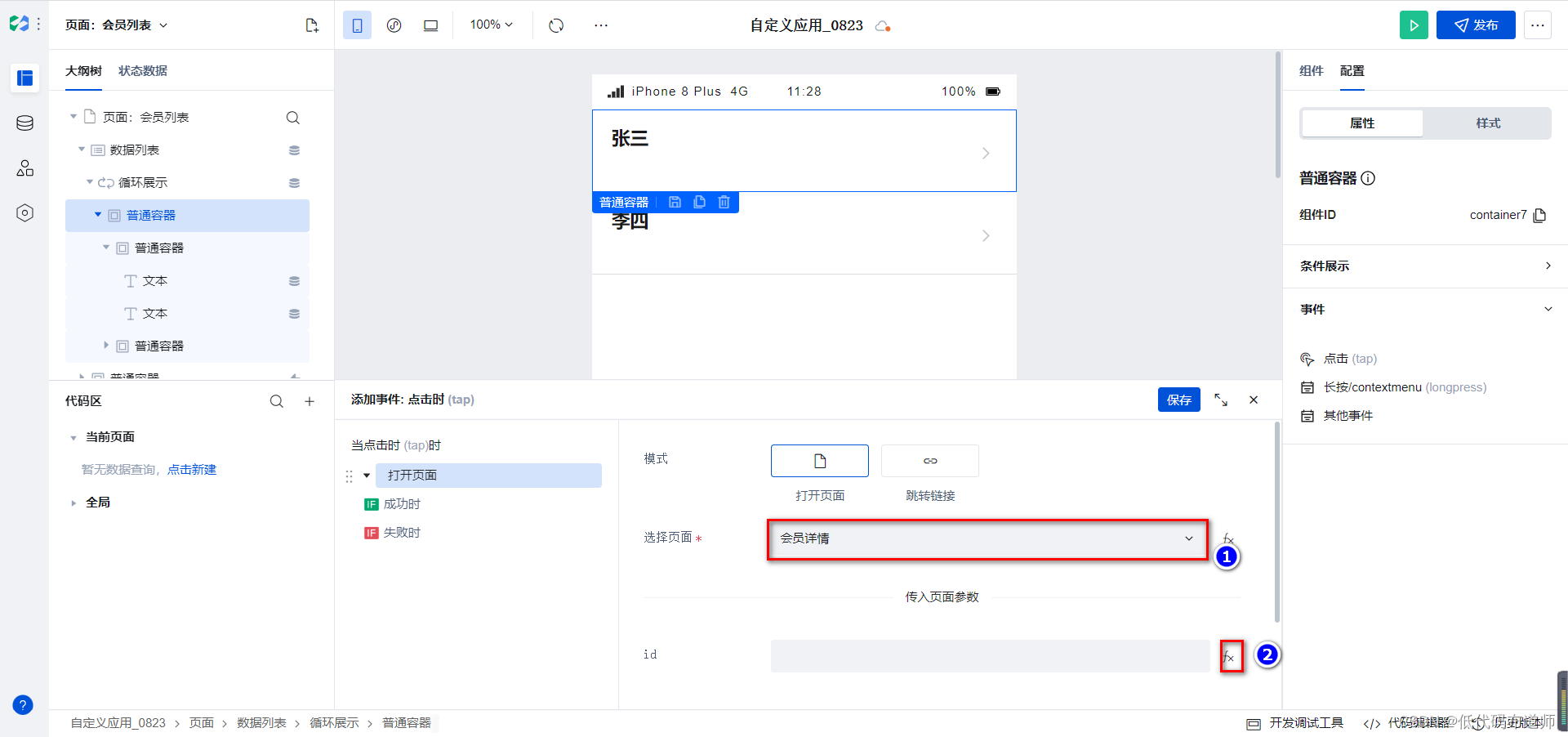1568x737 pixels.
Task: Click the fx icon beside id parameter
Action: pyautogui.click(x=1231, y=656)
